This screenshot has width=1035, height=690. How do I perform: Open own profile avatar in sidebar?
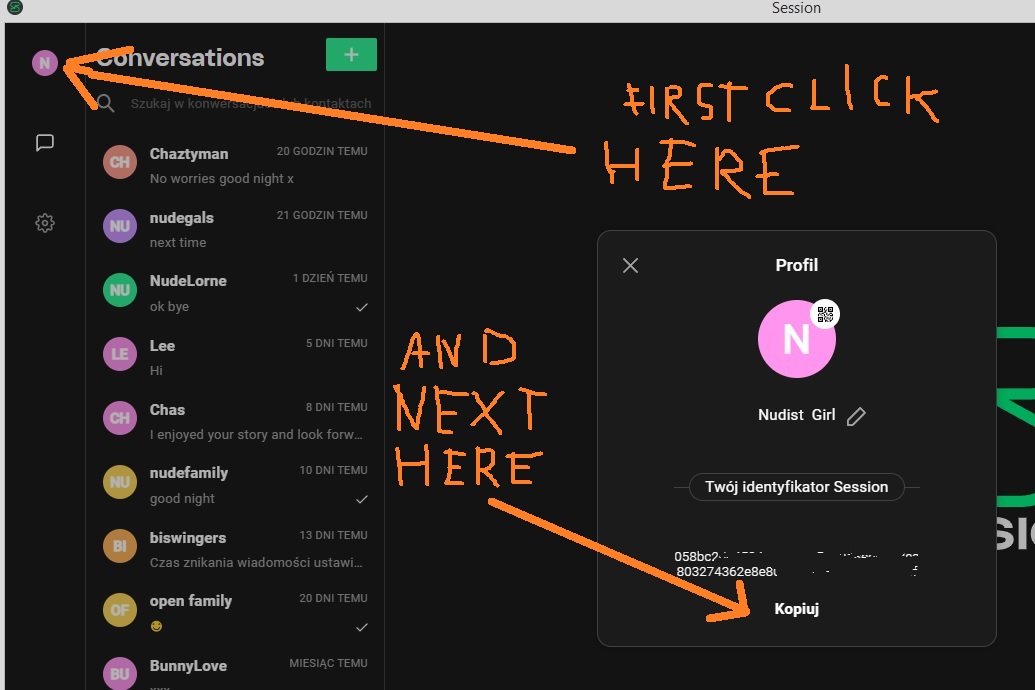(x=45, y=63)
